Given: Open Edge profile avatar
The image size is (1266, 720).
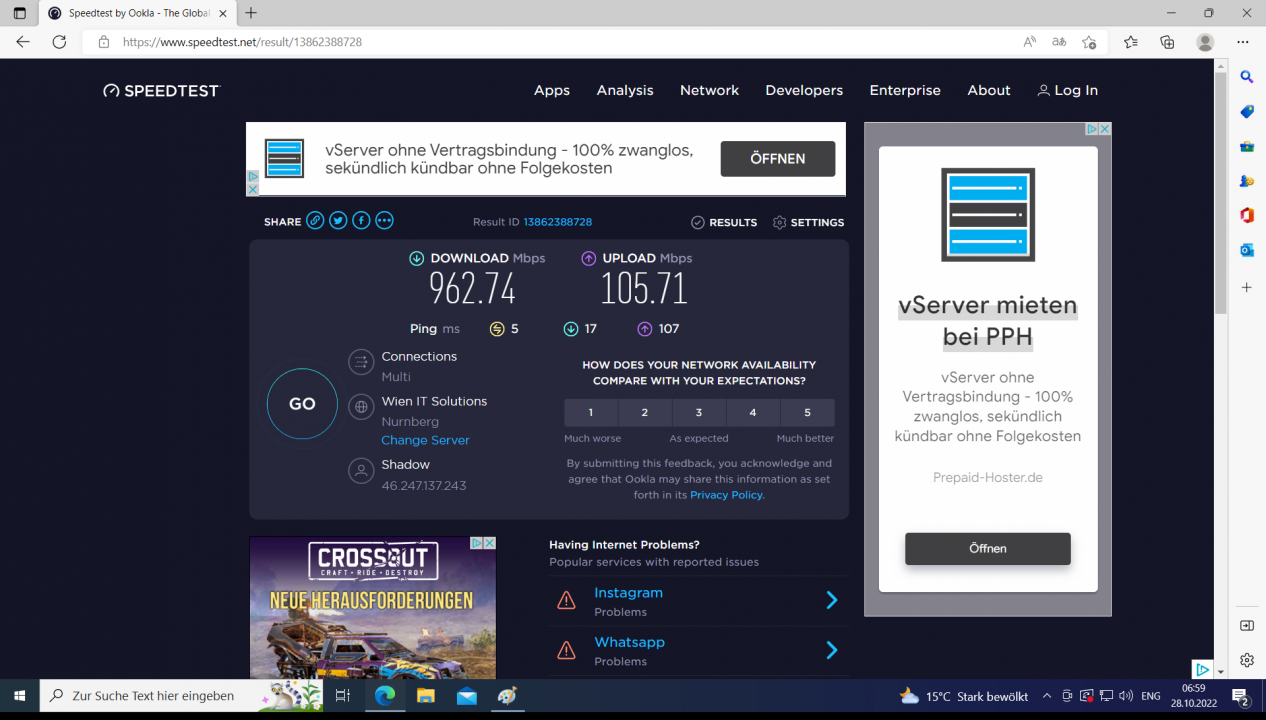Looking at the screenshot, I should (x=1205, y=42).
